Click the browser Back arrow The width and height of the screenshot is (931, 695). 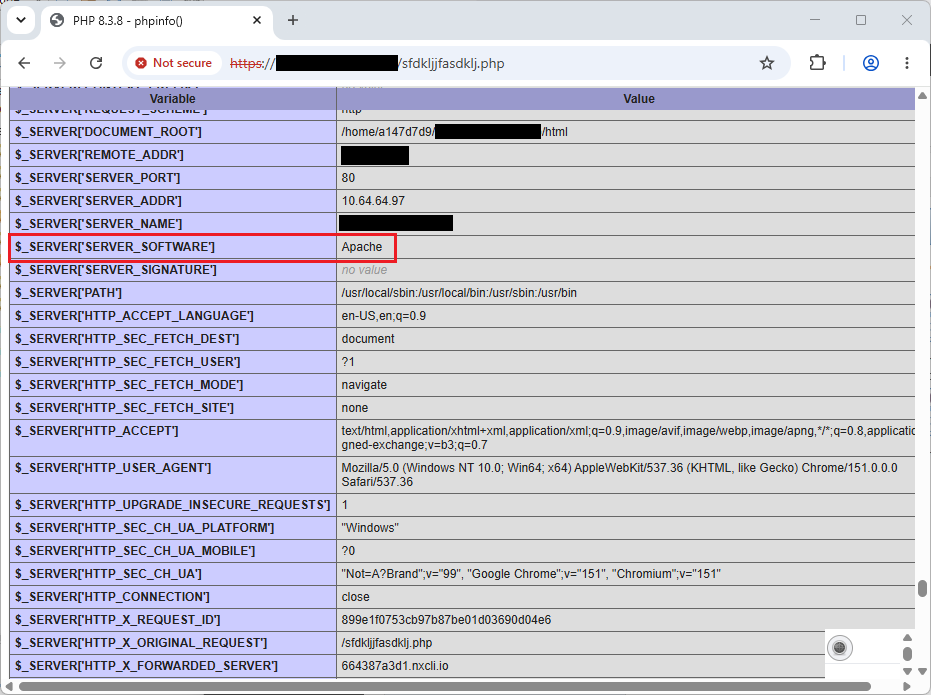click(x=24, y=63)
